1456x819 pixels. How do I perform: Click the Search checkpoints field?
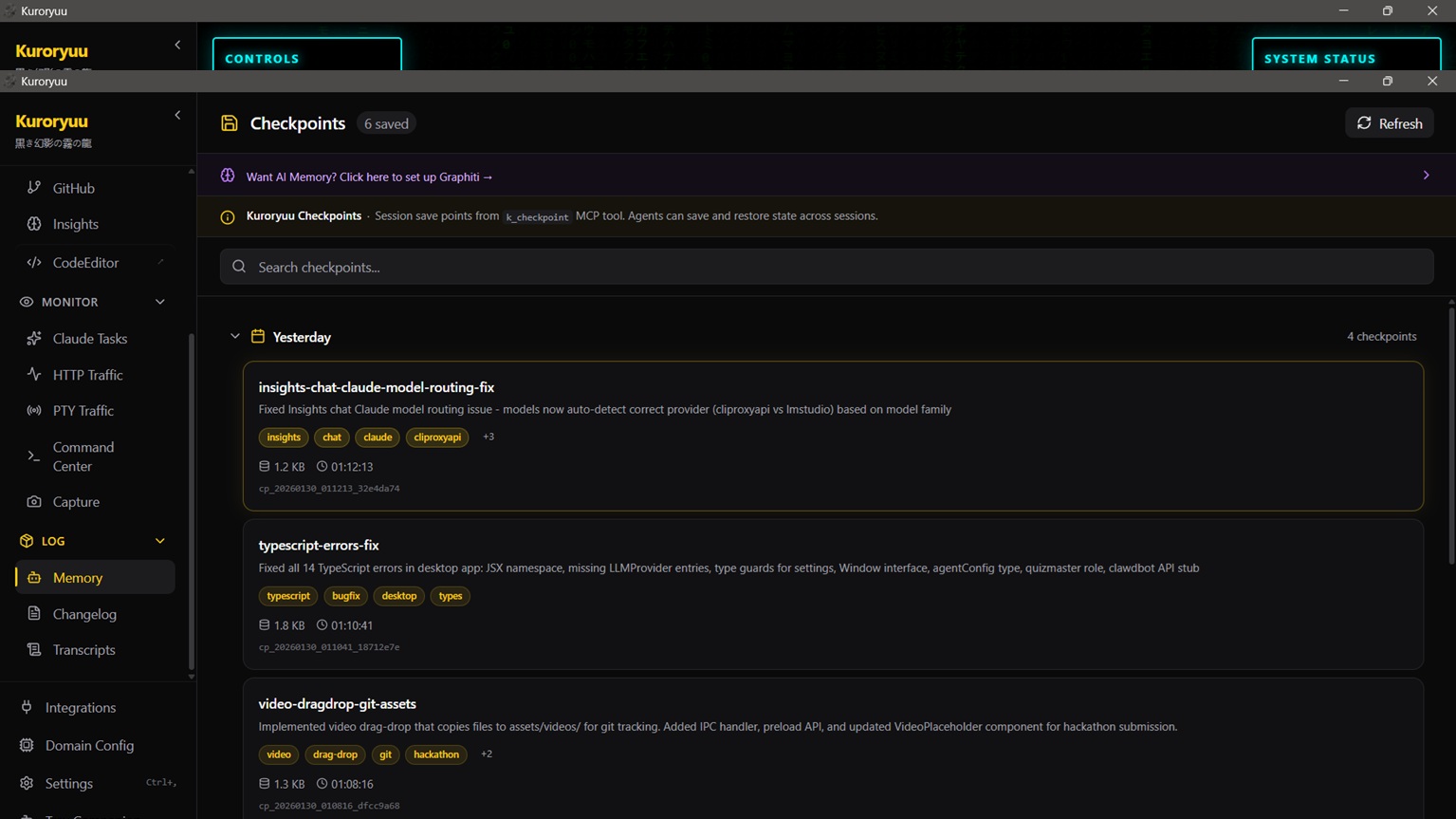[825, 268]
